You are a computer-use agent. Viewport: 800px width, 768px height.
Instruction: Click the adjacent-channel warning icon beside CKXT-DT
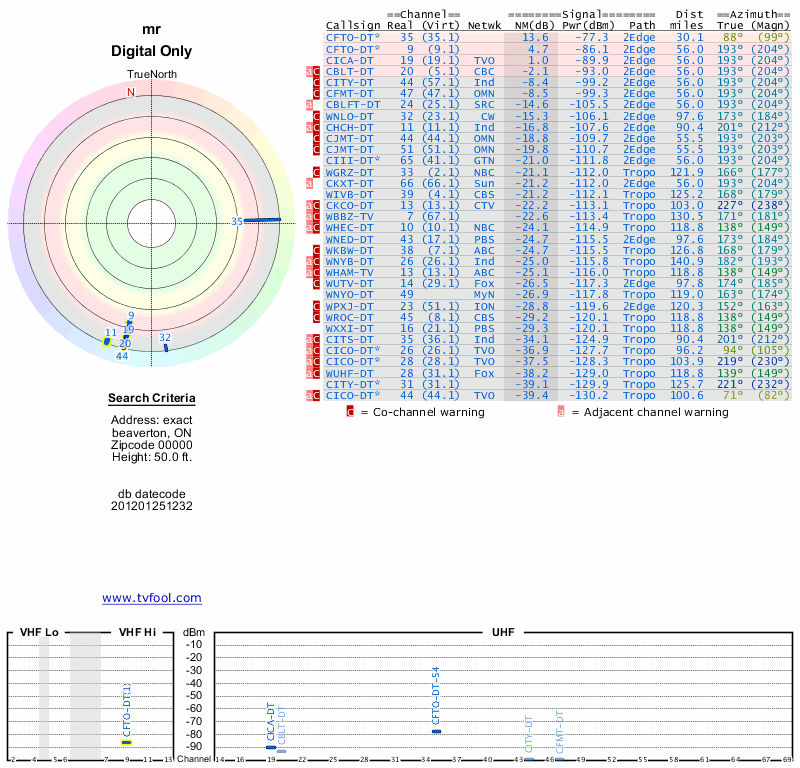pyautogui.click(x=310, y=183)
